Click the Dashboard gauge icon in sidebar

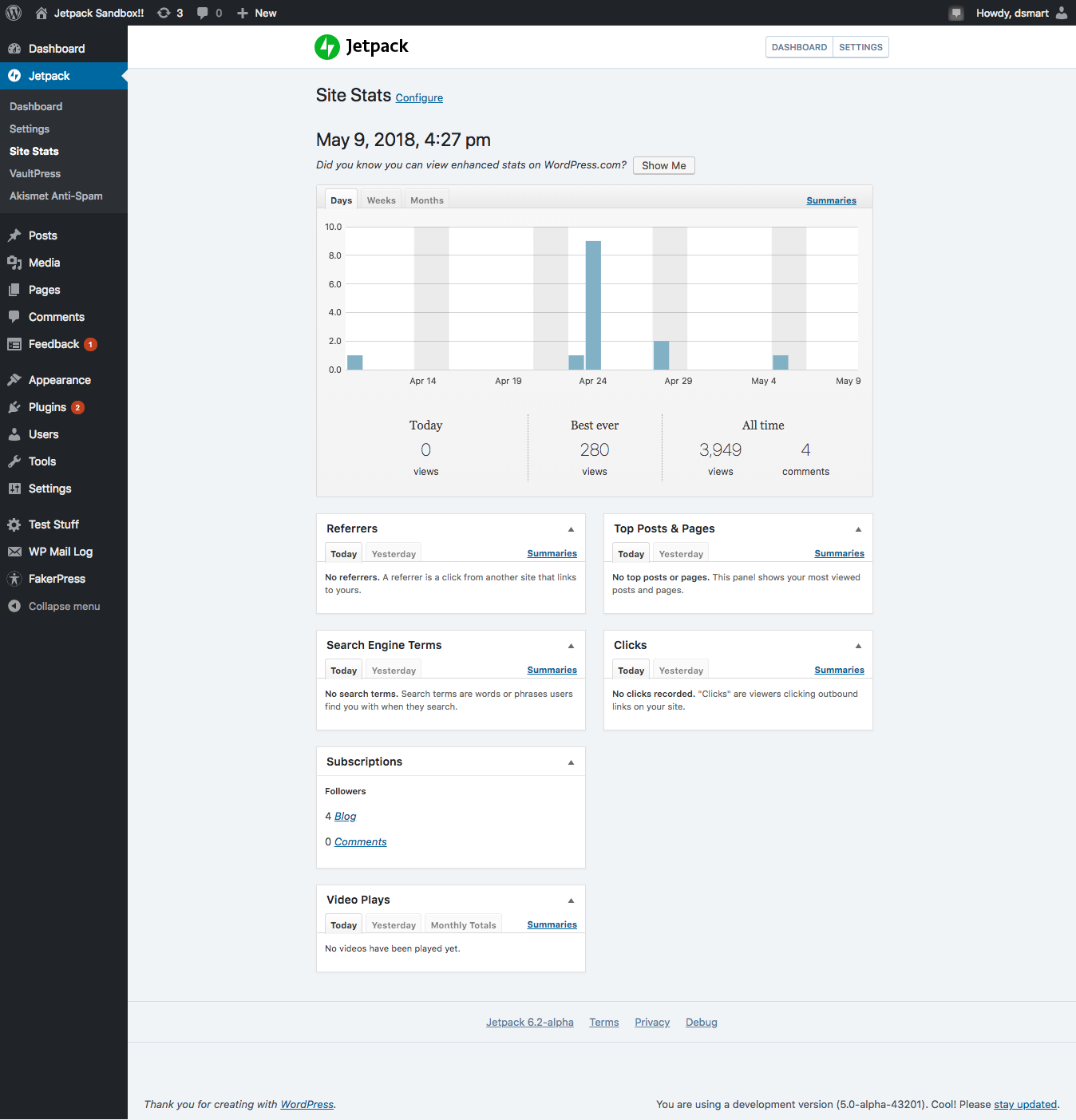[14, 49]
